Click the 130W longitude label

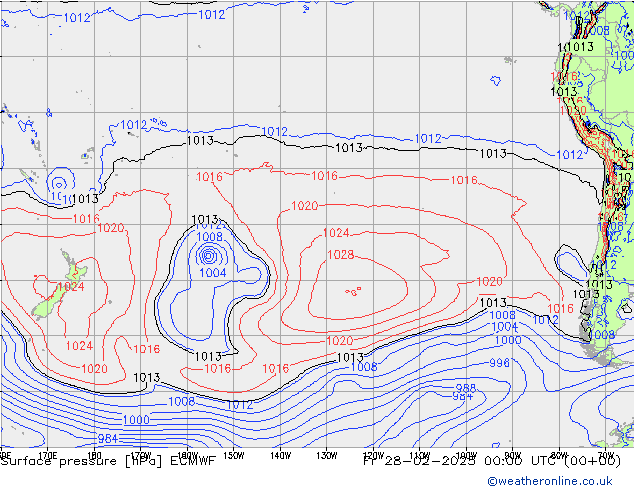pos(327,456)
